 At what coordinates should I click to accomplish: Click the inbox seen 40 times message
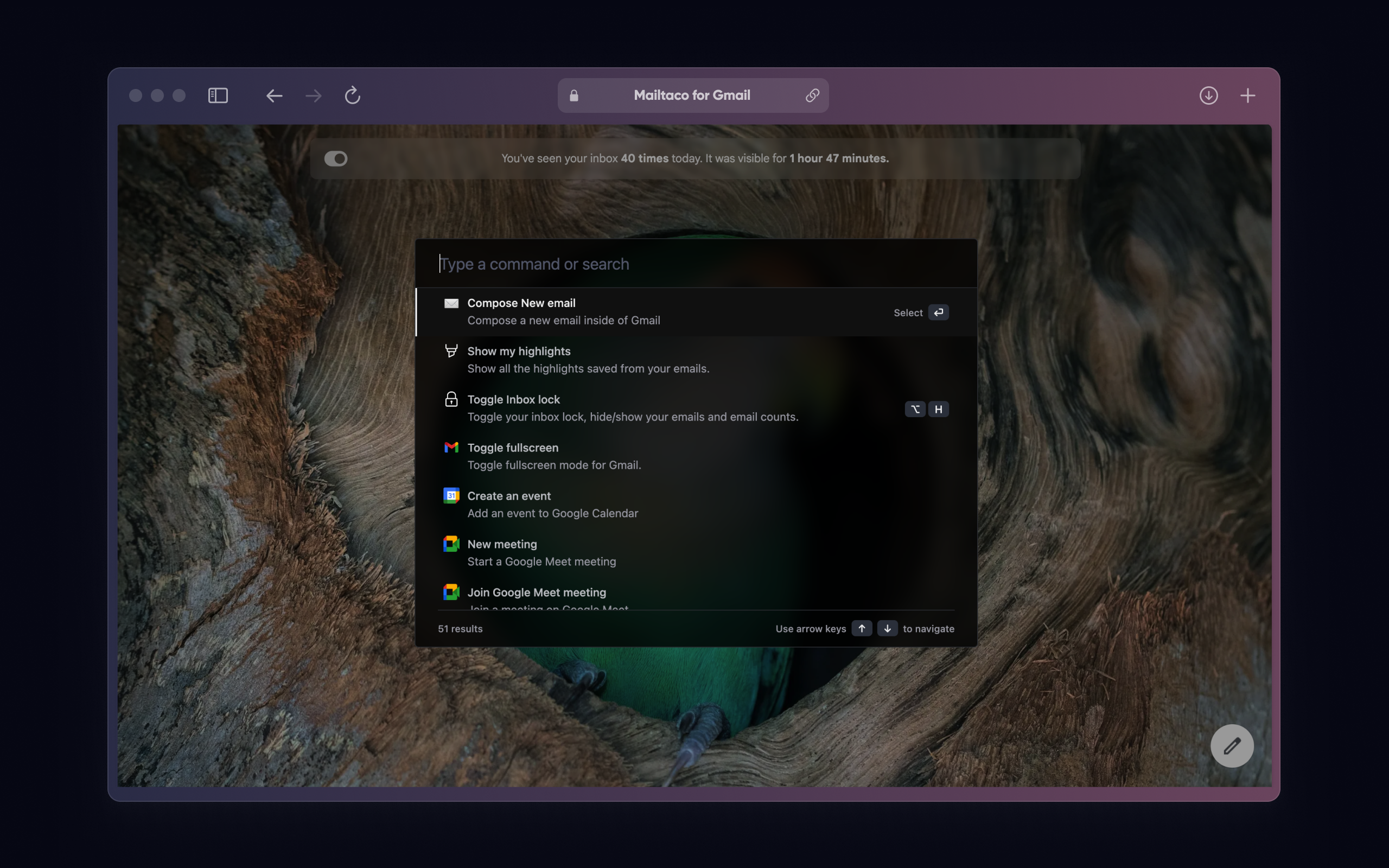[695, 158]
